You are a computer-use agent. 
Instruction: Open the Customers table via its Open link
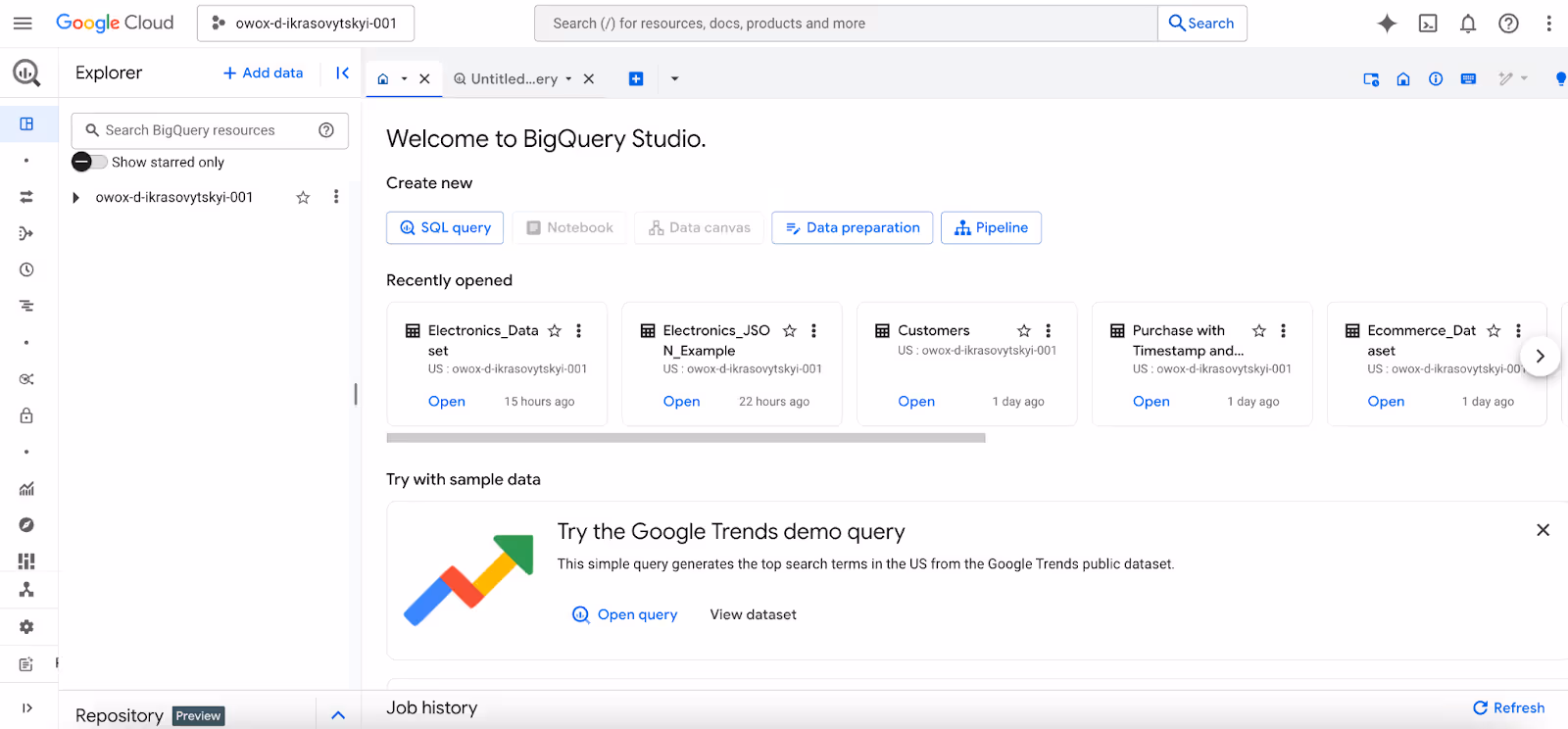[916, 401]
